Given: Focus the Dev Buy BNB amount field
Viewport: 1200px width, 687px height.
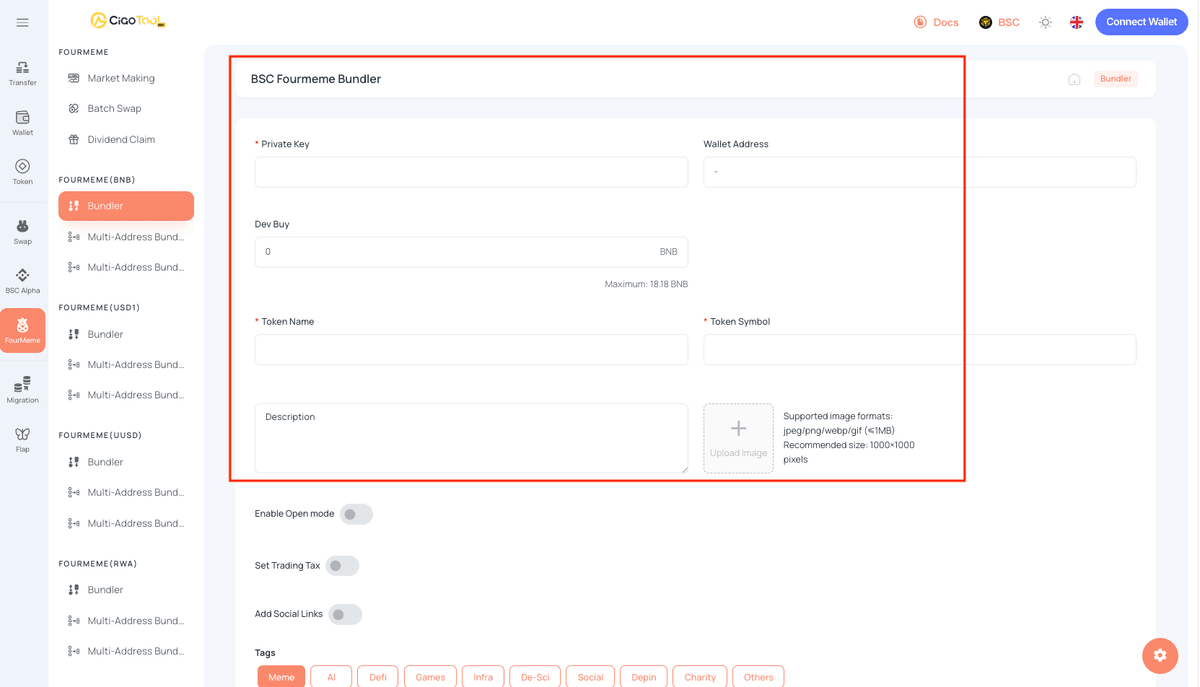Looking at the screenshot, I should [471, 252].
